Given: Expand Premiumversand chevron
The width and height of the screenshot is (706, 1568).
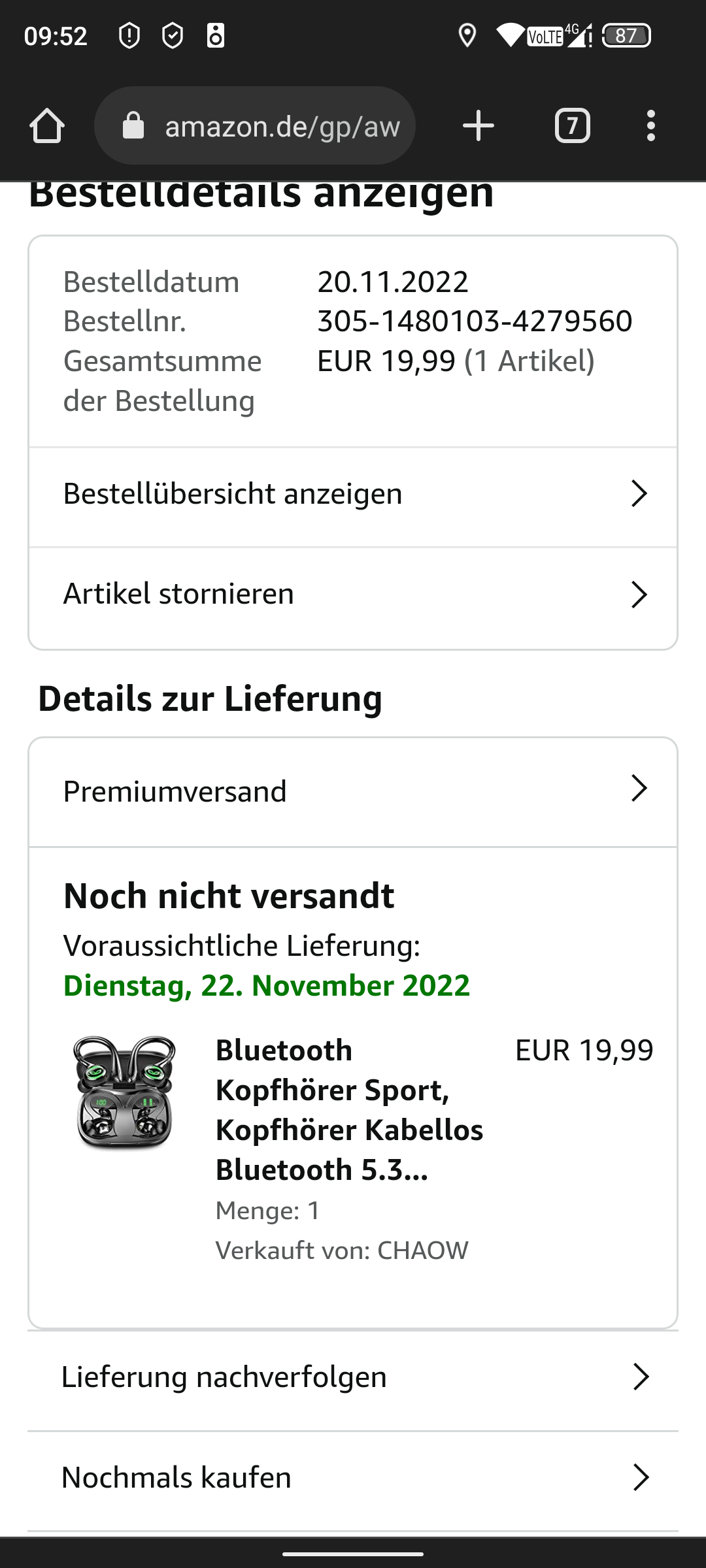Looking at the screenshot, I should coord(639,789).
